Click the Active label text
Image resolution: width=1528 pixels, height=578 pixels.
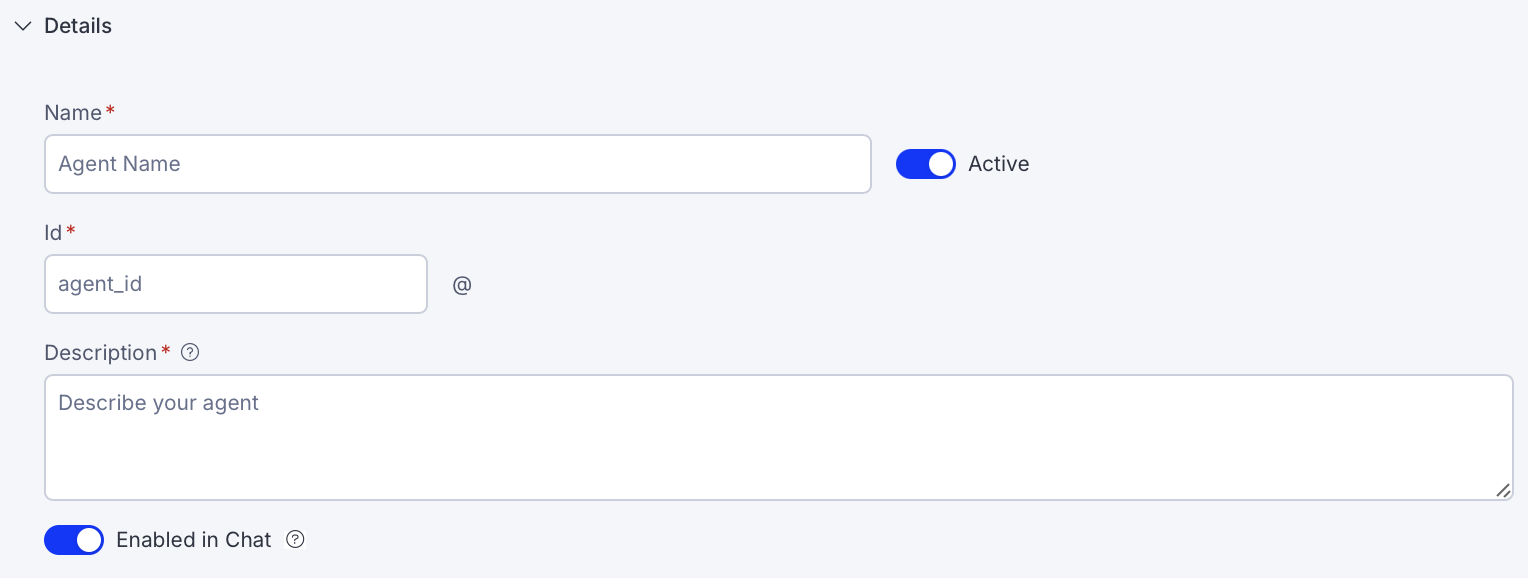998,164
